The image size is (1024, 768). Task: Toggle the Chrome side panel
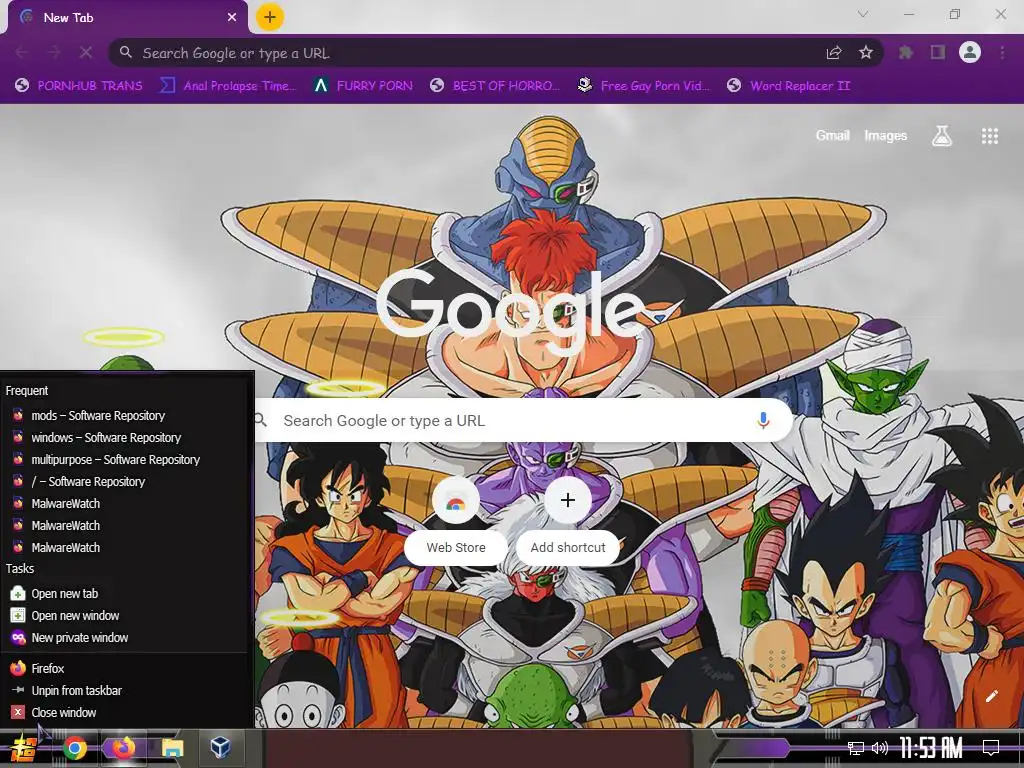[938, 52]
